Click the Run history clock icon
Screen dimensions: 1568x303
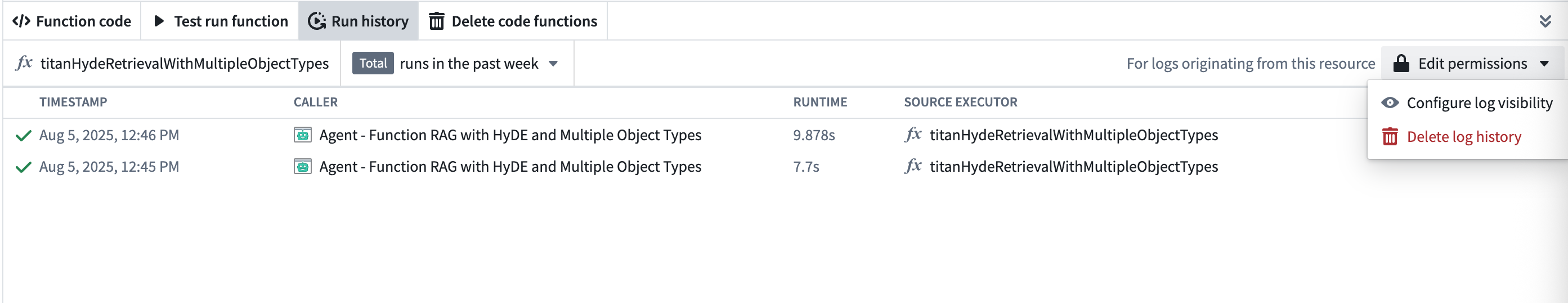coord(316,21)
